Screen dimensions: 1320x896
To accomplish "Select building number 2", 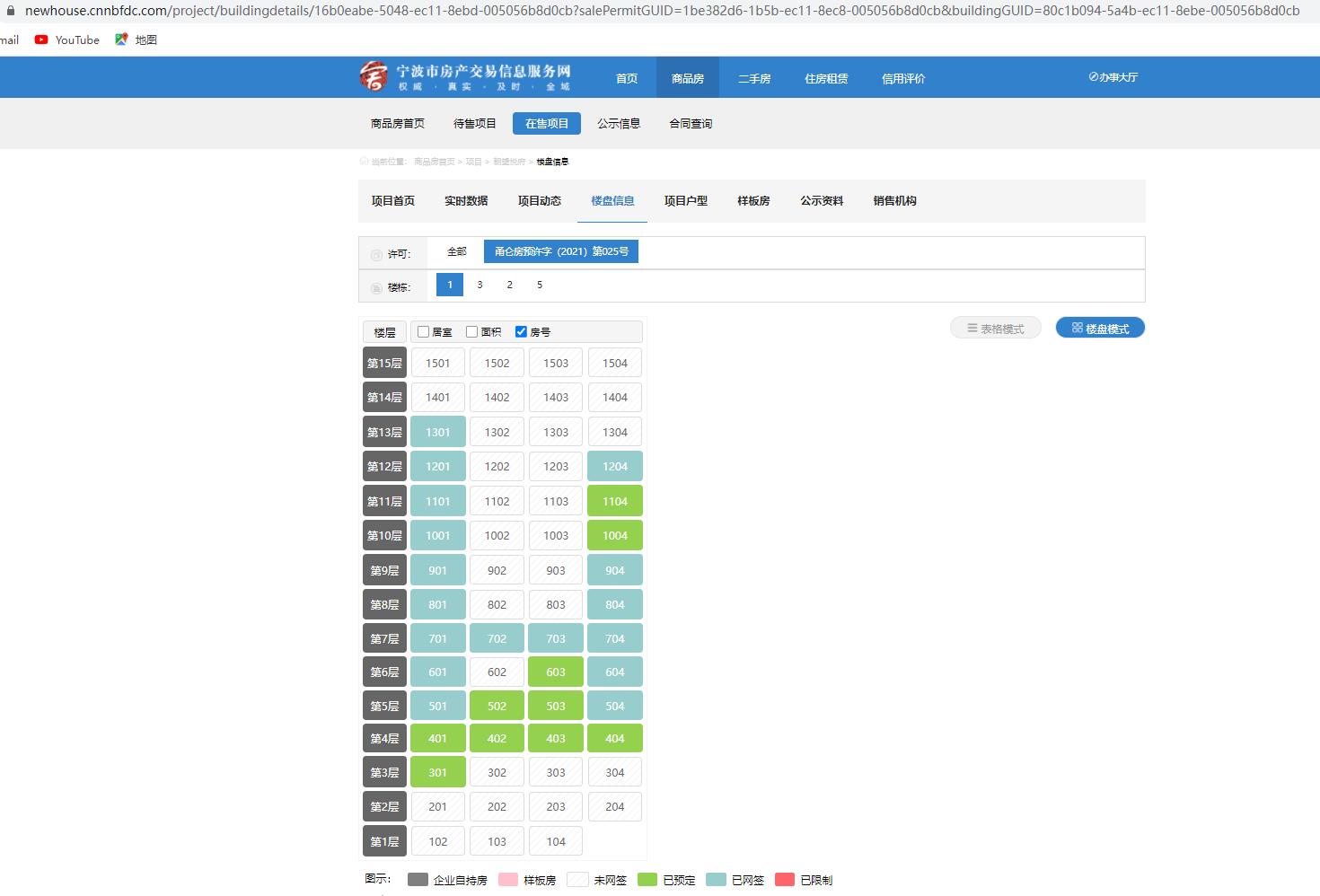I will 510,285.
